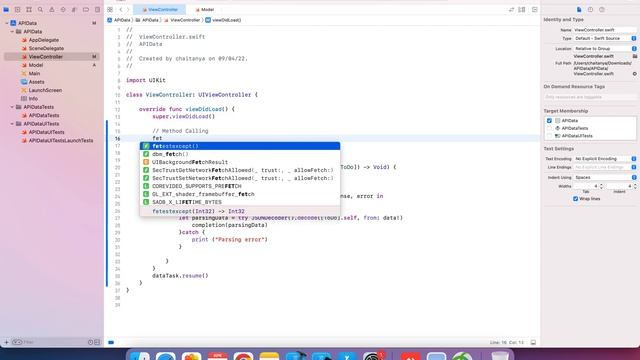This screenshot has height=360, width=640.
Task: Show the History inspector
Action: tap(590, 9)
